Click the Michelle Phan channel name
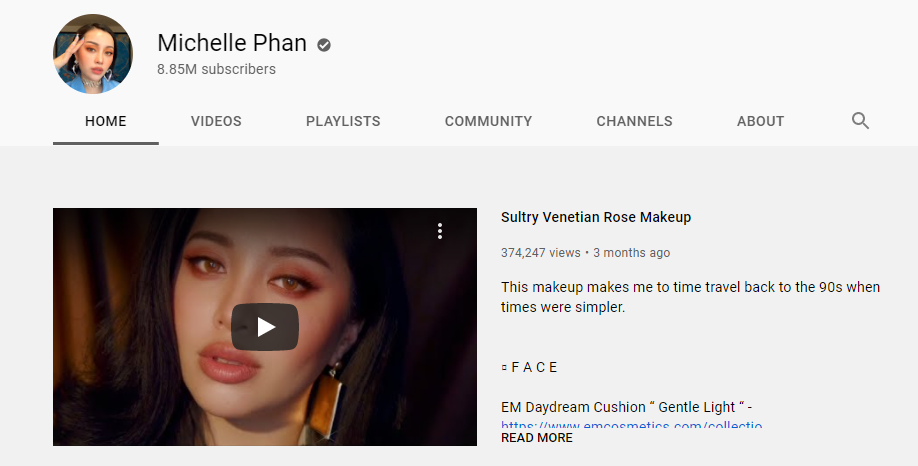 232,43
